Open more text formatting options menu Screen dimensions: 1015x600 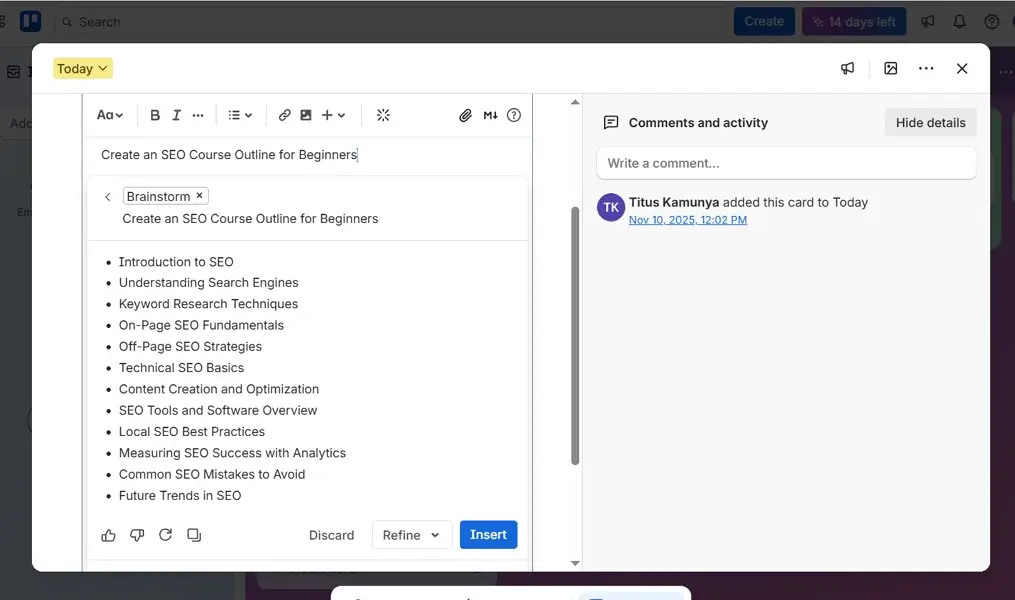[x=198, y=114]
